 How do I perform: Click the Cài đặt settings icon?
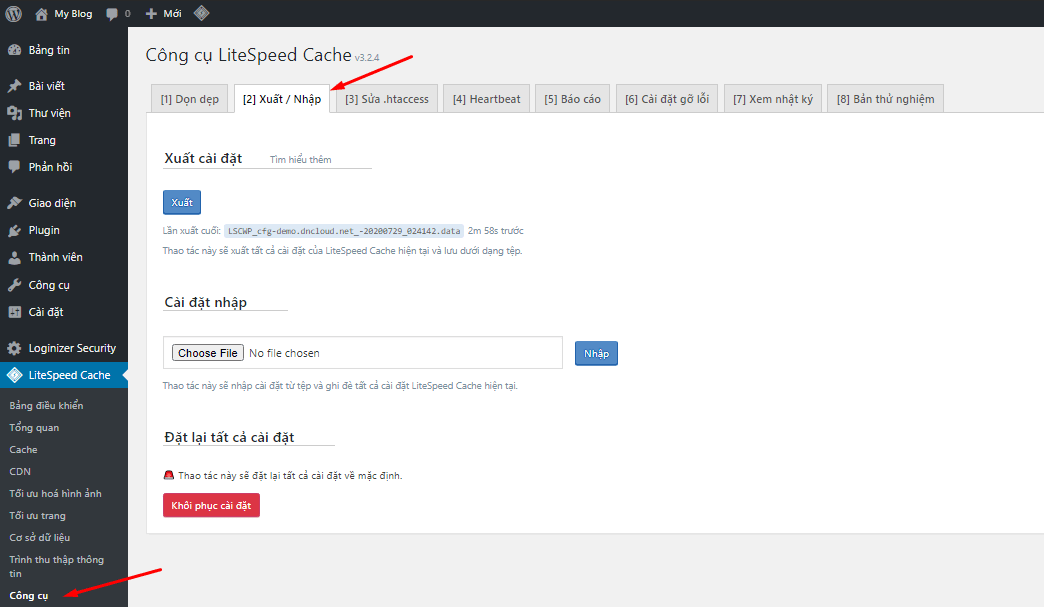(14, 312)
